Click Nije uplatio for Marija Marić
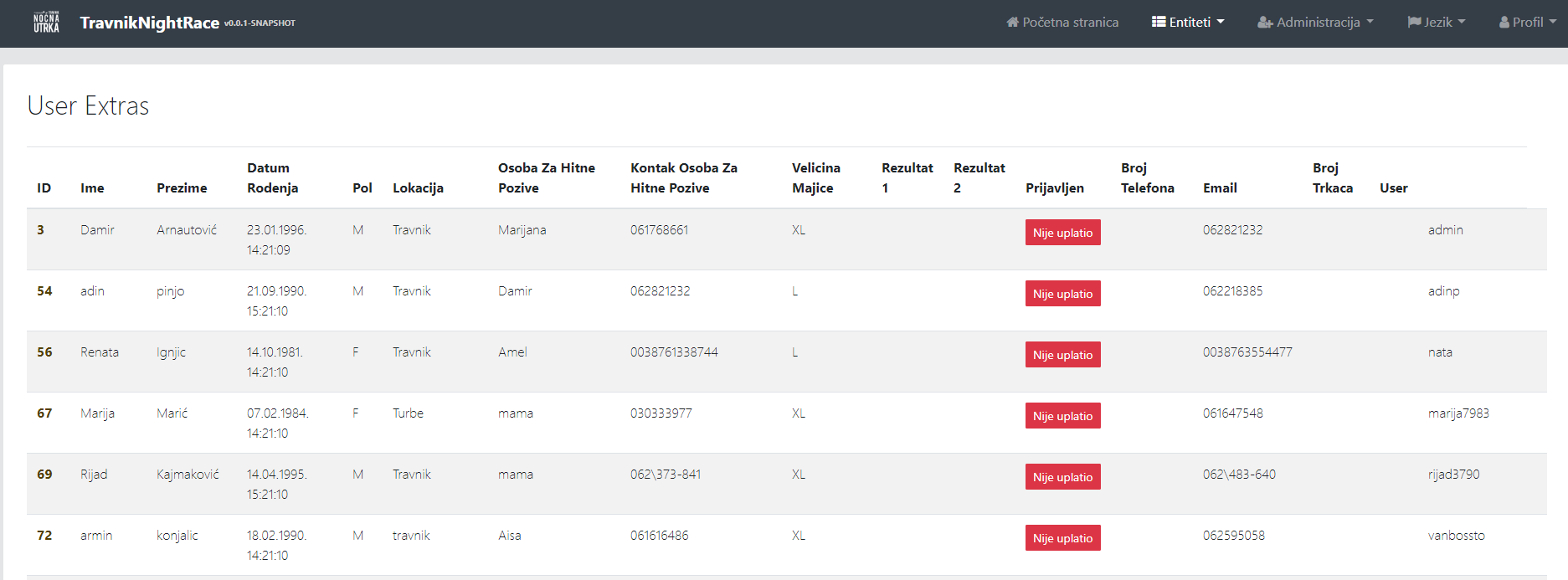The image size is (1568, 580). [1062, 416]
